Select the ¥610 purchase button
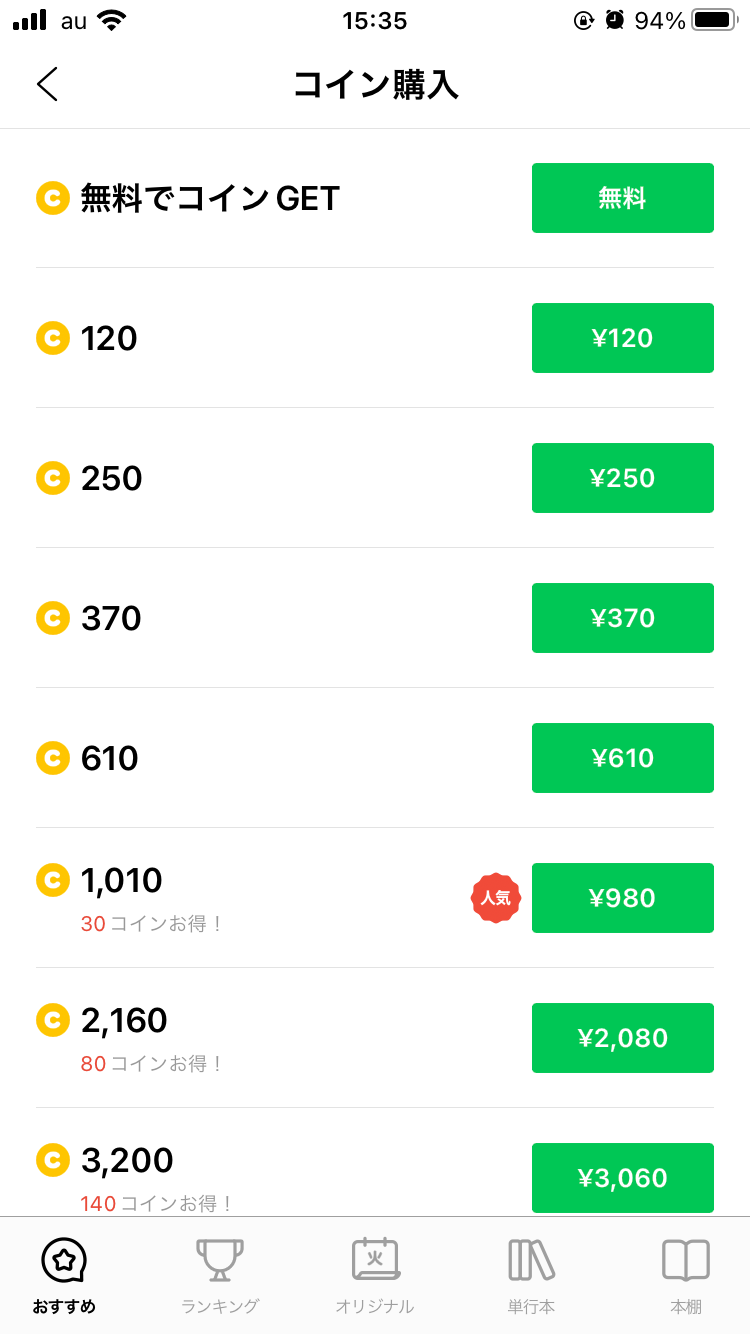 tap(622, 758)
